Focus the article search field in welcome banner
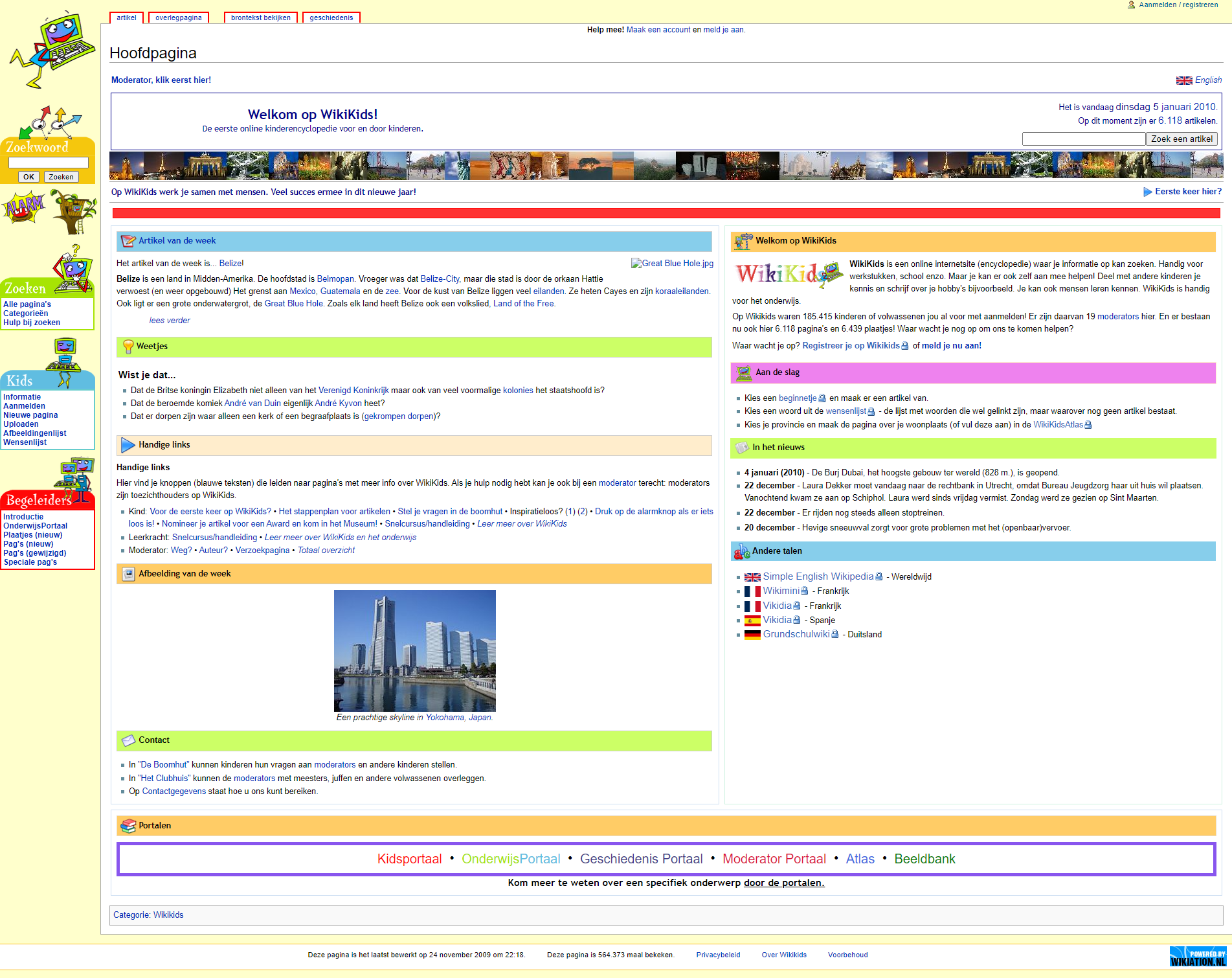Screen dimensions: 1232x978 pos(1084,139)
